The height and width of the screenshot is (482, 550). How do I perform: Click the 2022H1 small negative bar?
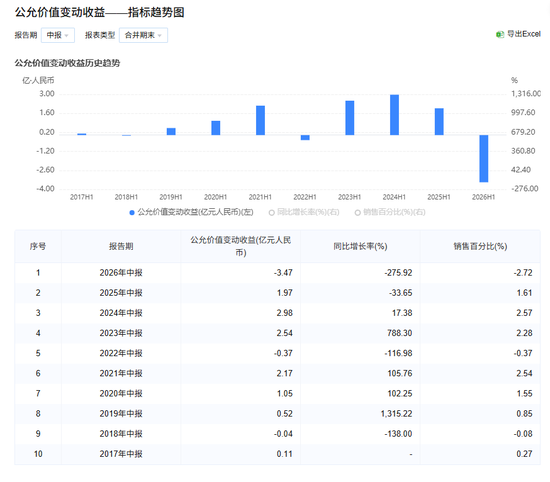coord(305,138)
